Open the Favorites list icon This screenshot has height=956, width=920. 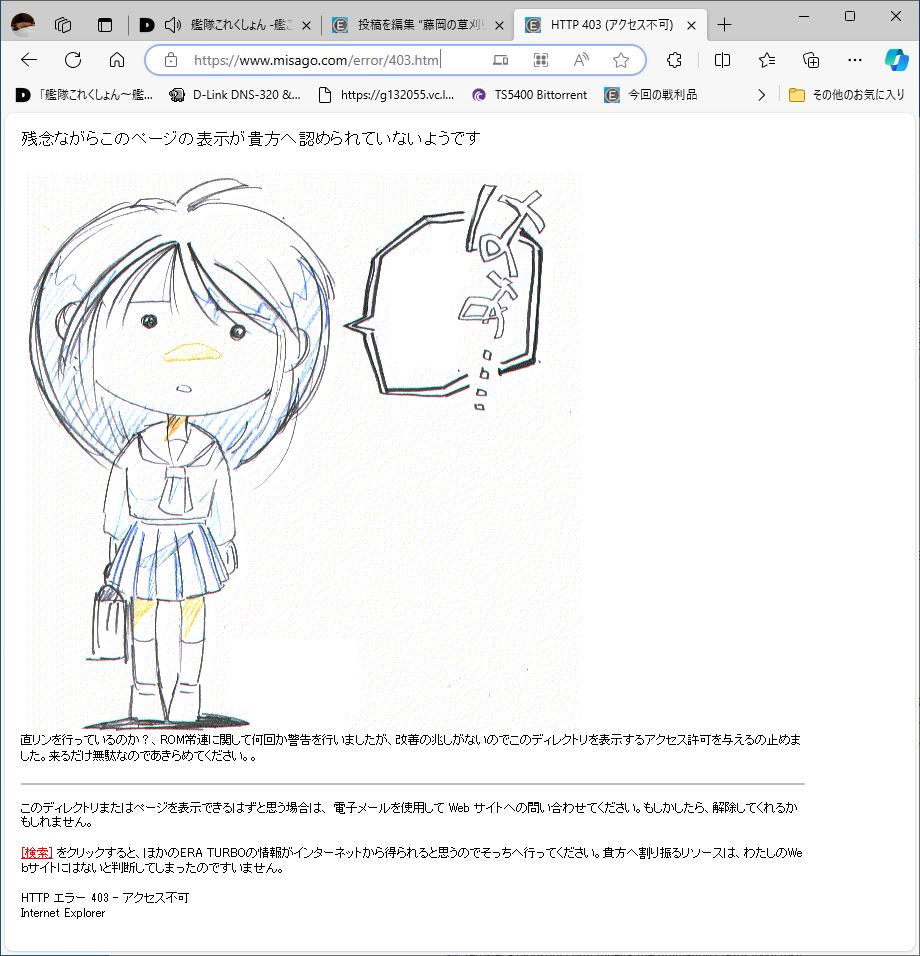tap(767, 60)
